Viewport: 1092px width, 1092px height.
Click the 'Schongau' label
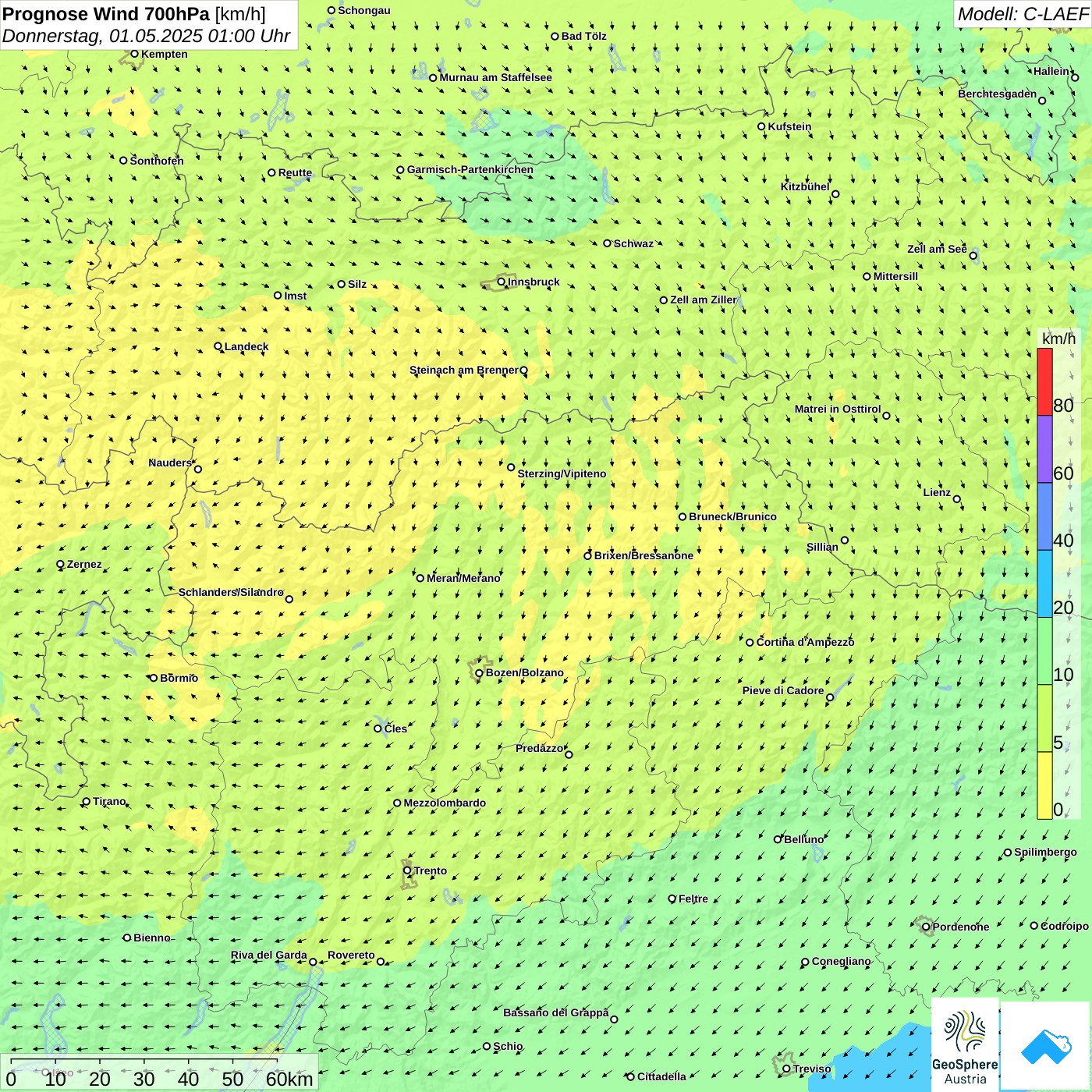364,10
